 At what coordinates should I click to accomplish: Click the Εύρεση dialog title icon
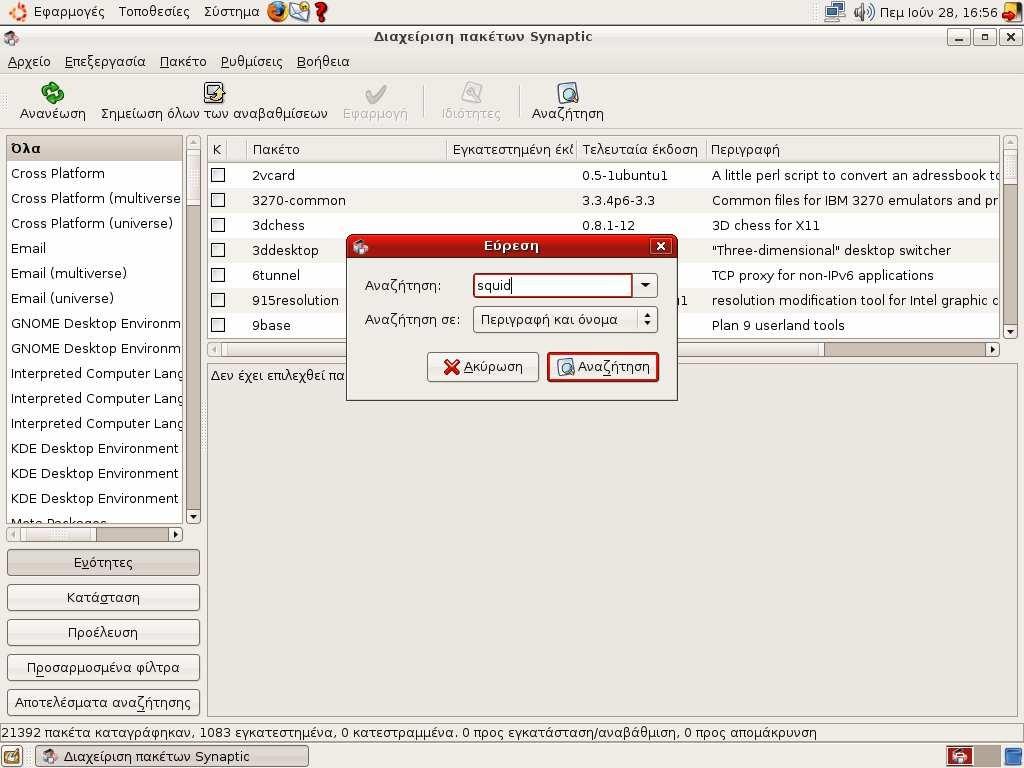[x=360, y=246]
